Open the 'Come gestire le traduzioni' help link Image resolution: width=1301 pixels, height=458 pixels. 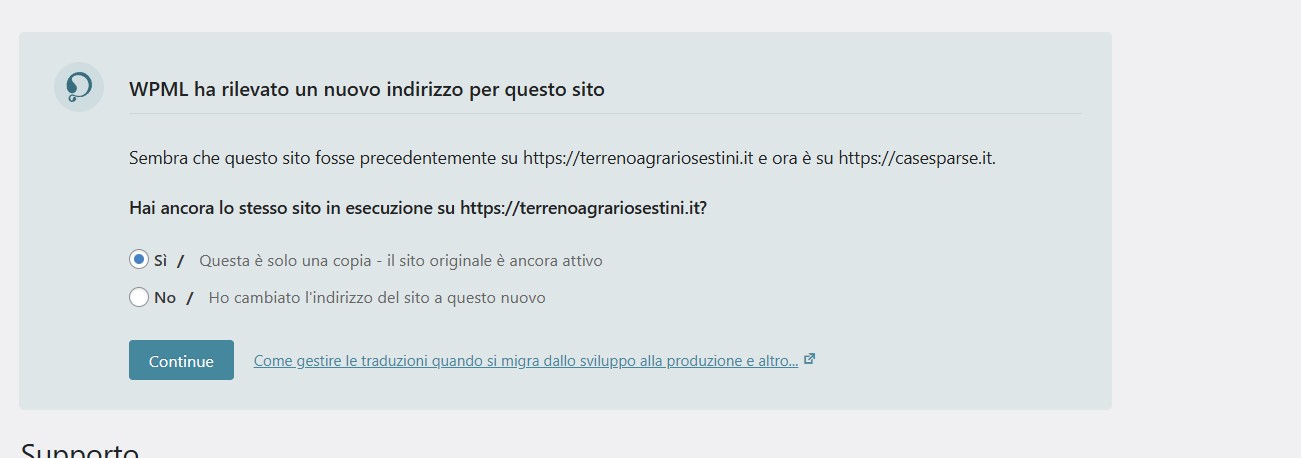[x=526, y=361]
